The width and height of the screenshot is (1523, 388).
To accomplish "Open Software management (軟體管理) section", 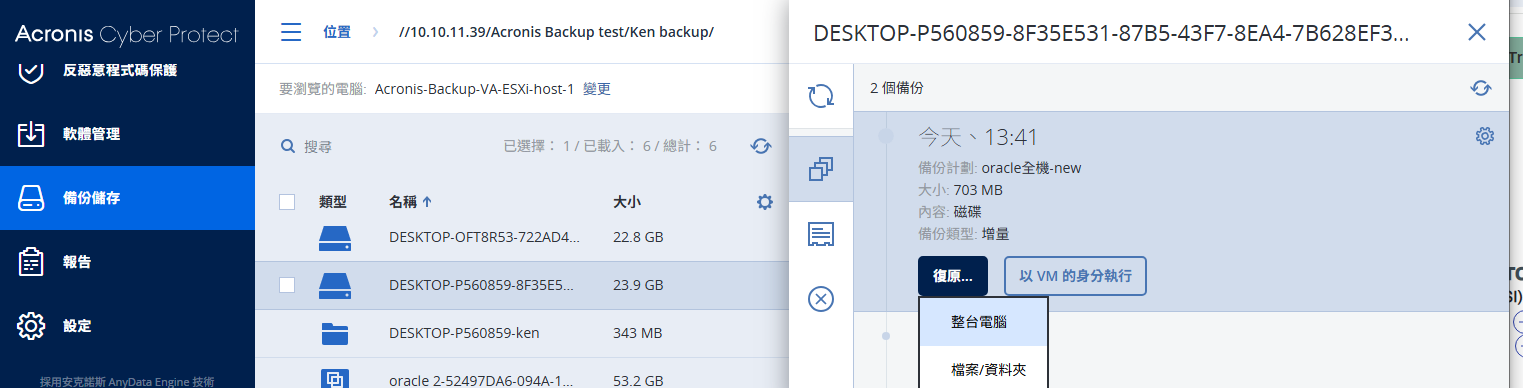I will coord(127,134).
